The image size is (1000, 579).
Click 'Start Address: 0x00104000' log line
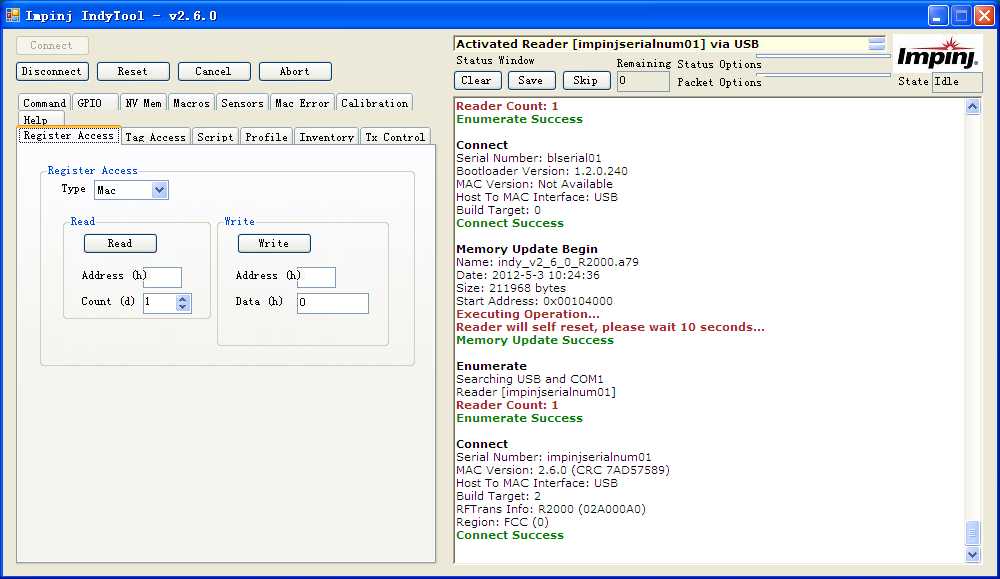click(534, 301)
